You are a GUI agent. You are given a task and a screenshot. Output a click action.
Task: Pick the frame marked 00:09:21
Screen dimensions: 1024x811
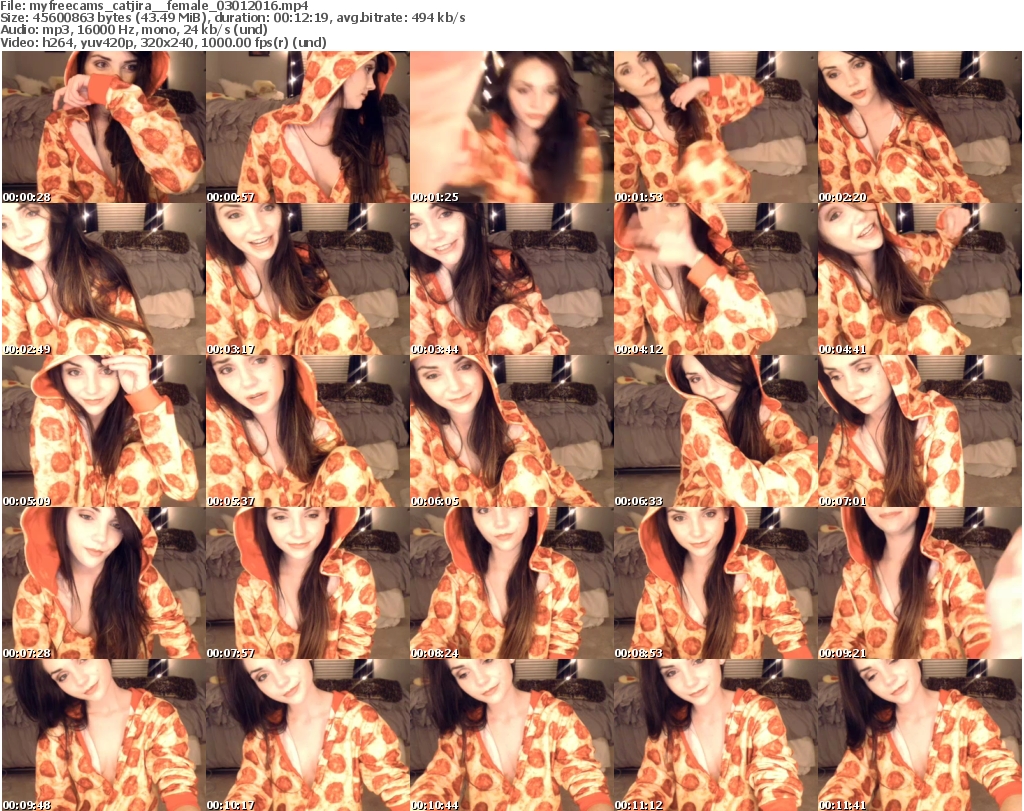(920, 583)
